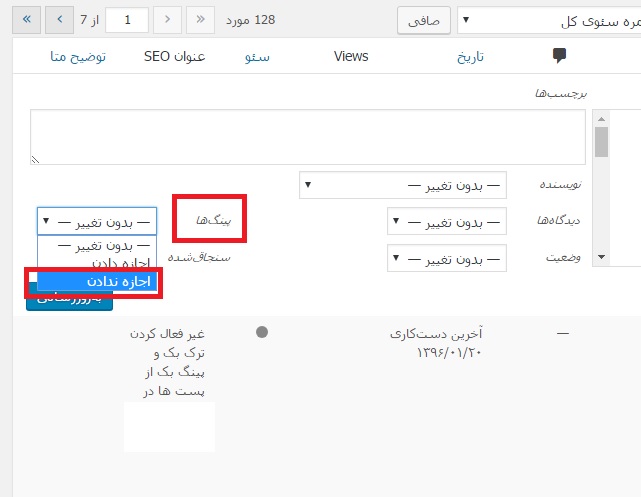Select اجازه ندادن option in pings list

97,282
